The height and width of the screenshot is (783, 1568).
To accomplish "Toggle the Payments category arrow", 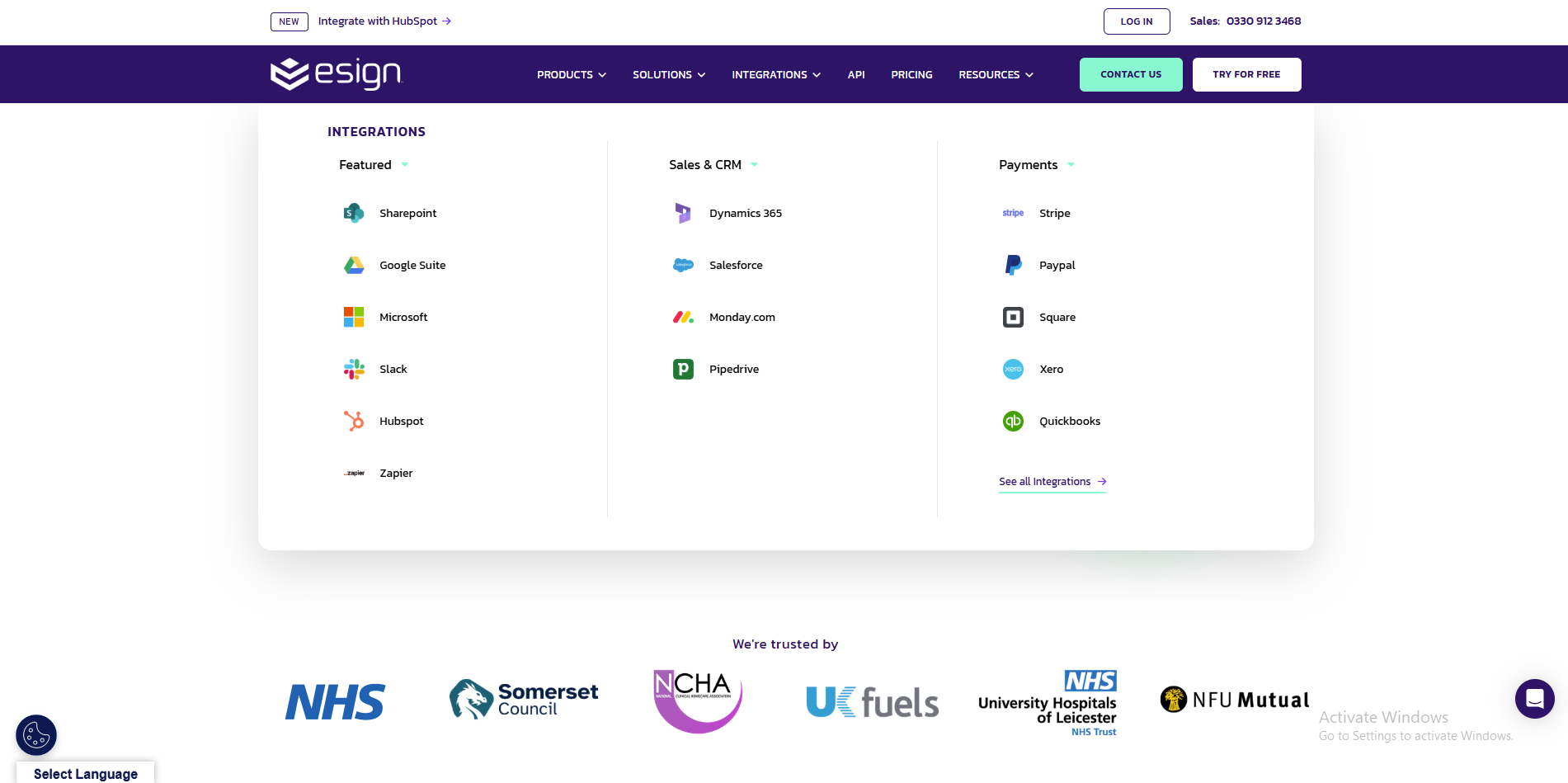I will [x=1071, y=165].
